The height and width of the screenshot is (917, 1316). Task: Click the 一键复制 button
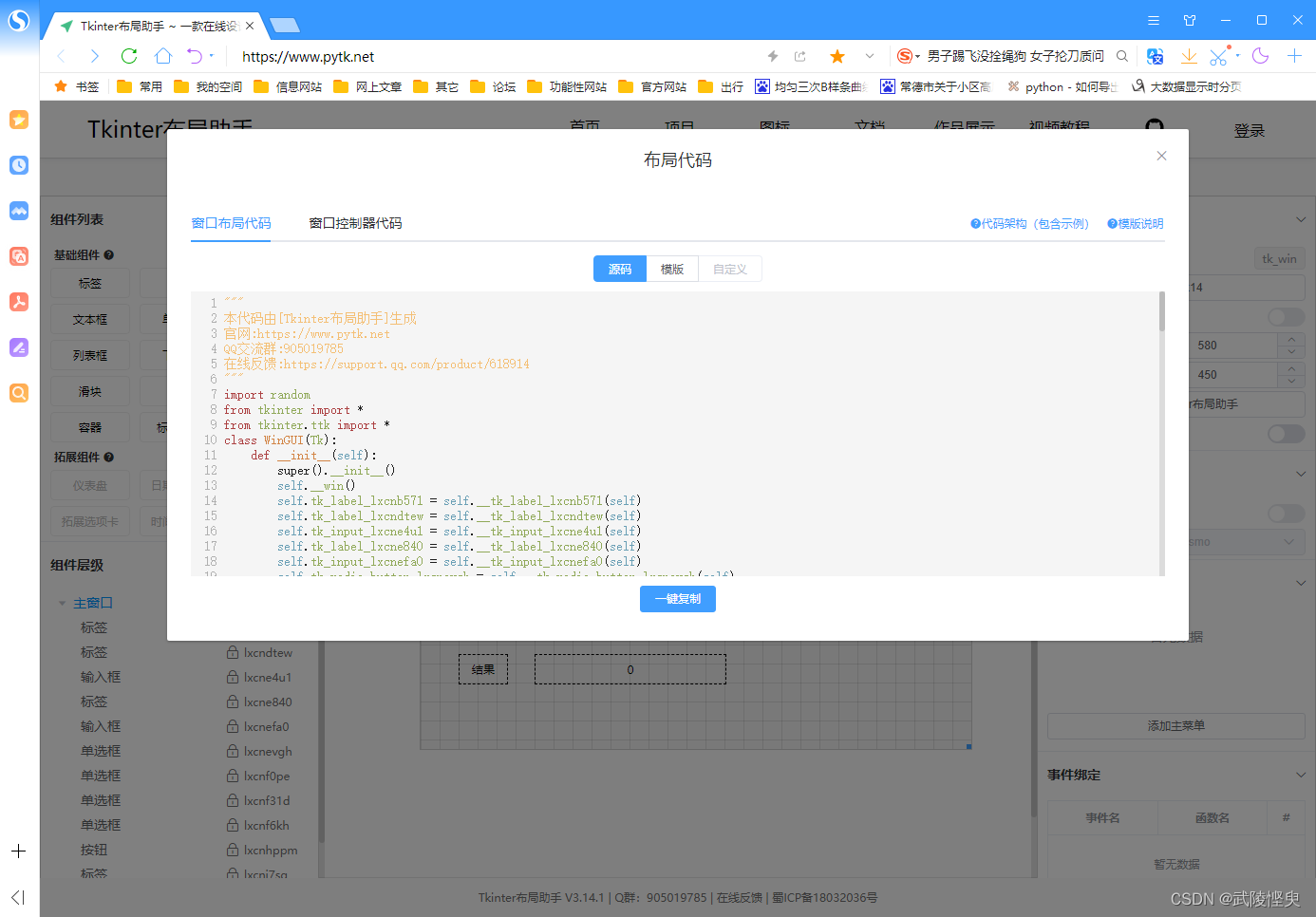tap(678, 599)
